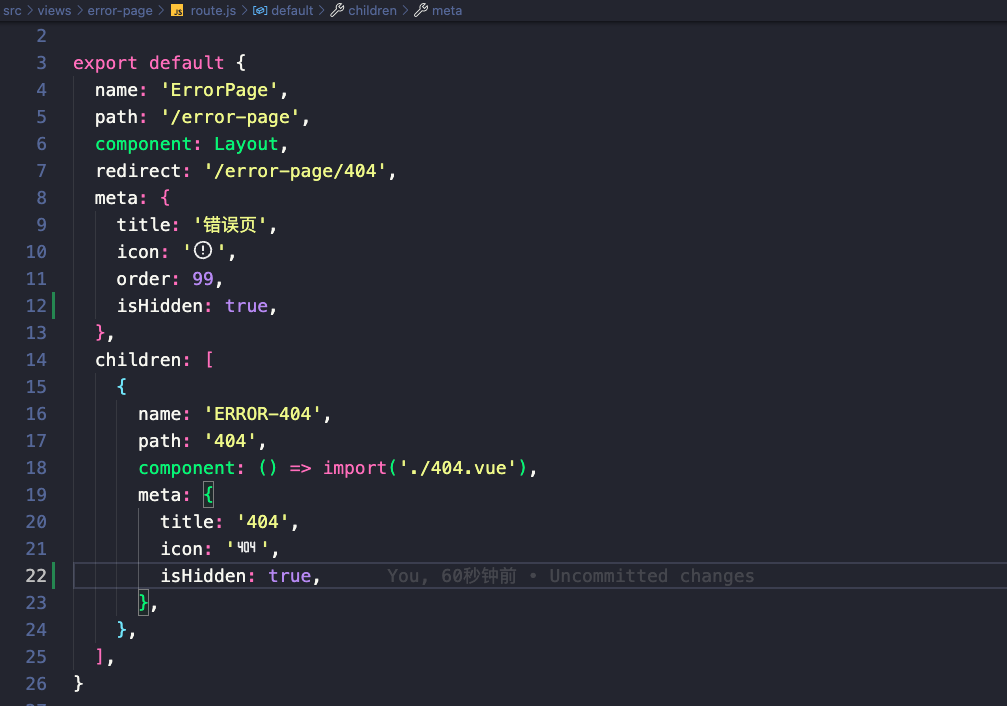
Task: Click the green change marker on line 22
Action: point(53,576)
